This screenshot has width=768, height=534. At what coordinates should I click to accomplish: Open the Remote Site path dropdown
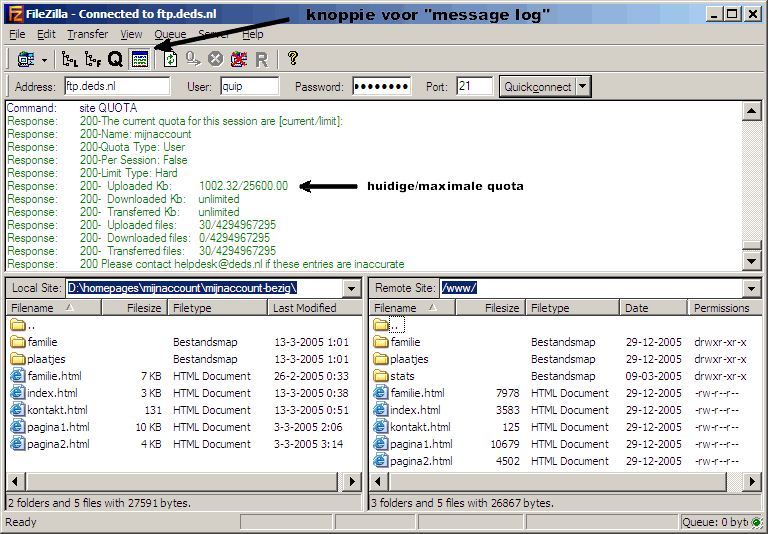point(751,289)
